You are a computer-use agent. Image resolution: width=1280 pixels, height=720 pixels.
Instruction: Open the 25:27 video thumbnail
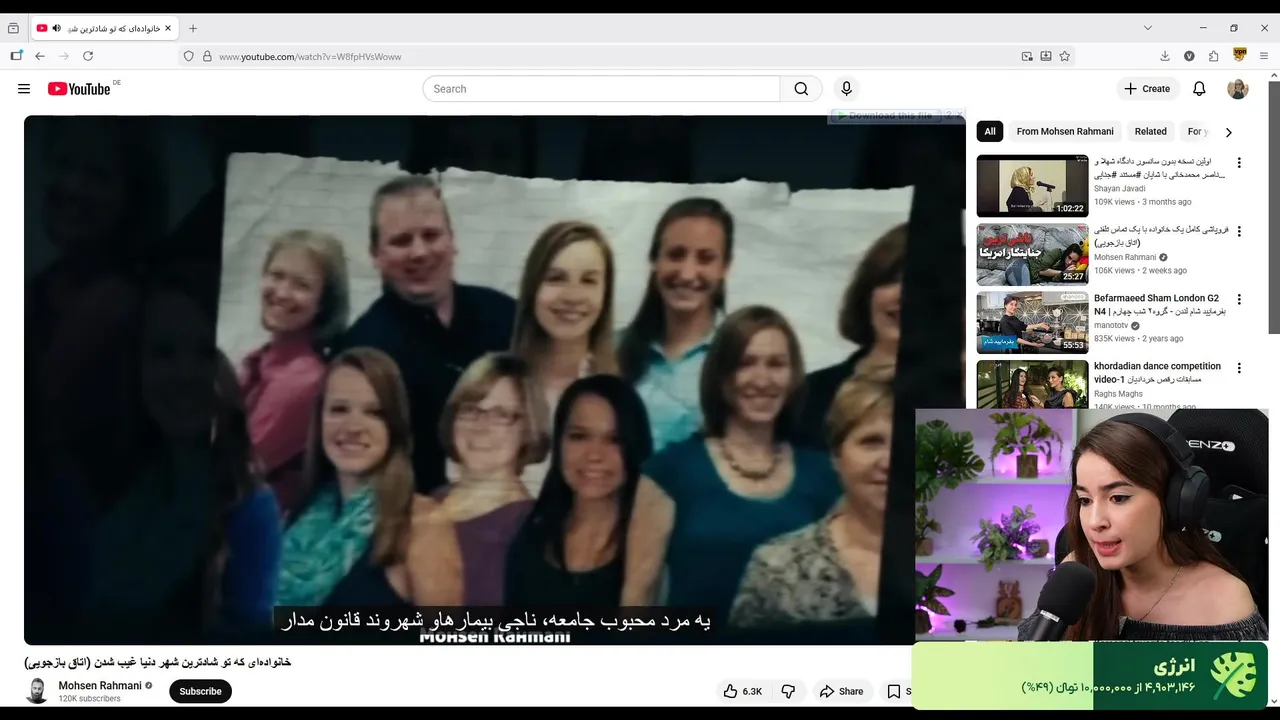pos(1032,253)
